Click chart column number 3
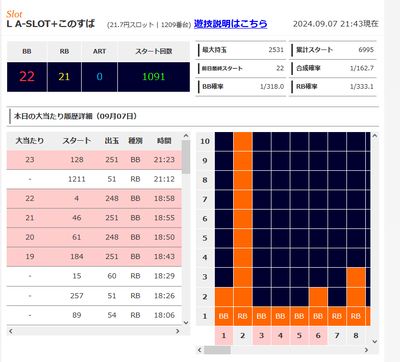 click(261, 336)
